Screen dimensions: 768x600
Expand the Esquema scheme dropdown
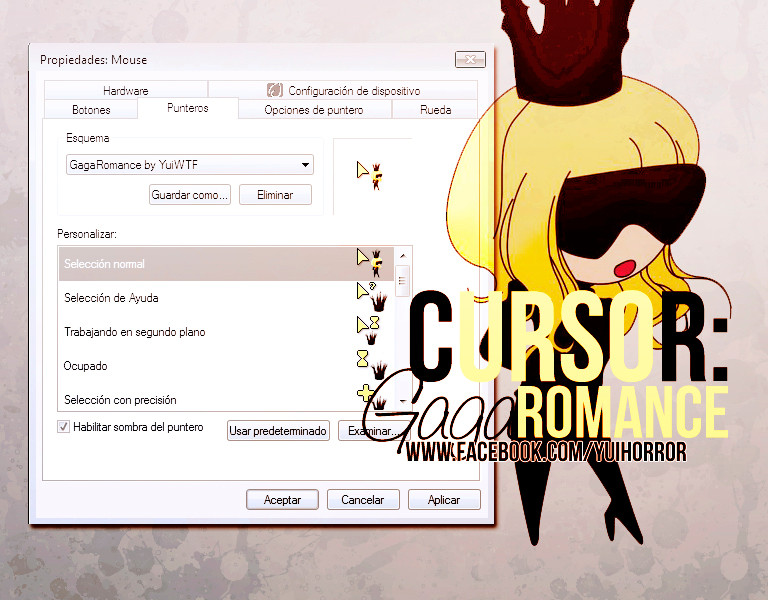[x=190, y=165]
